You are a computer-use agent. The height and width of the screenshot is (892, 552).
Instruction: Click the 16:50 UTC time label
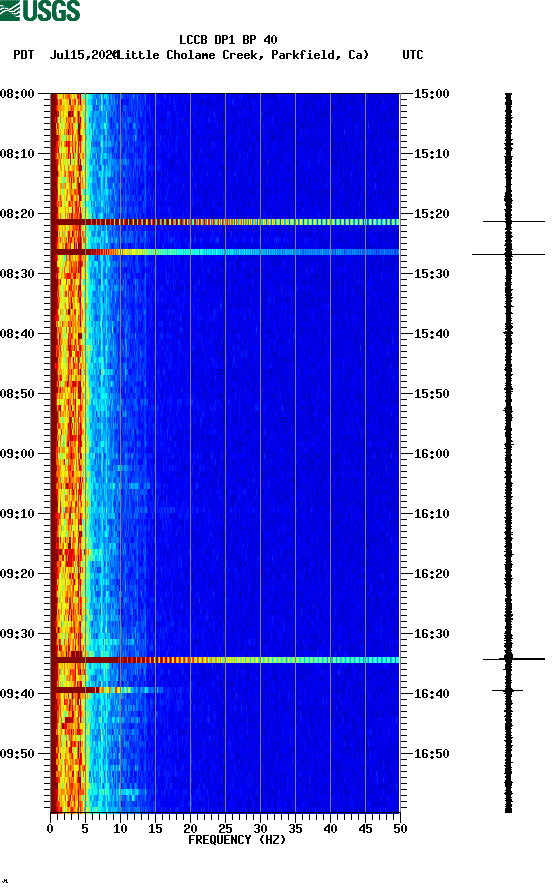(431, 754)
